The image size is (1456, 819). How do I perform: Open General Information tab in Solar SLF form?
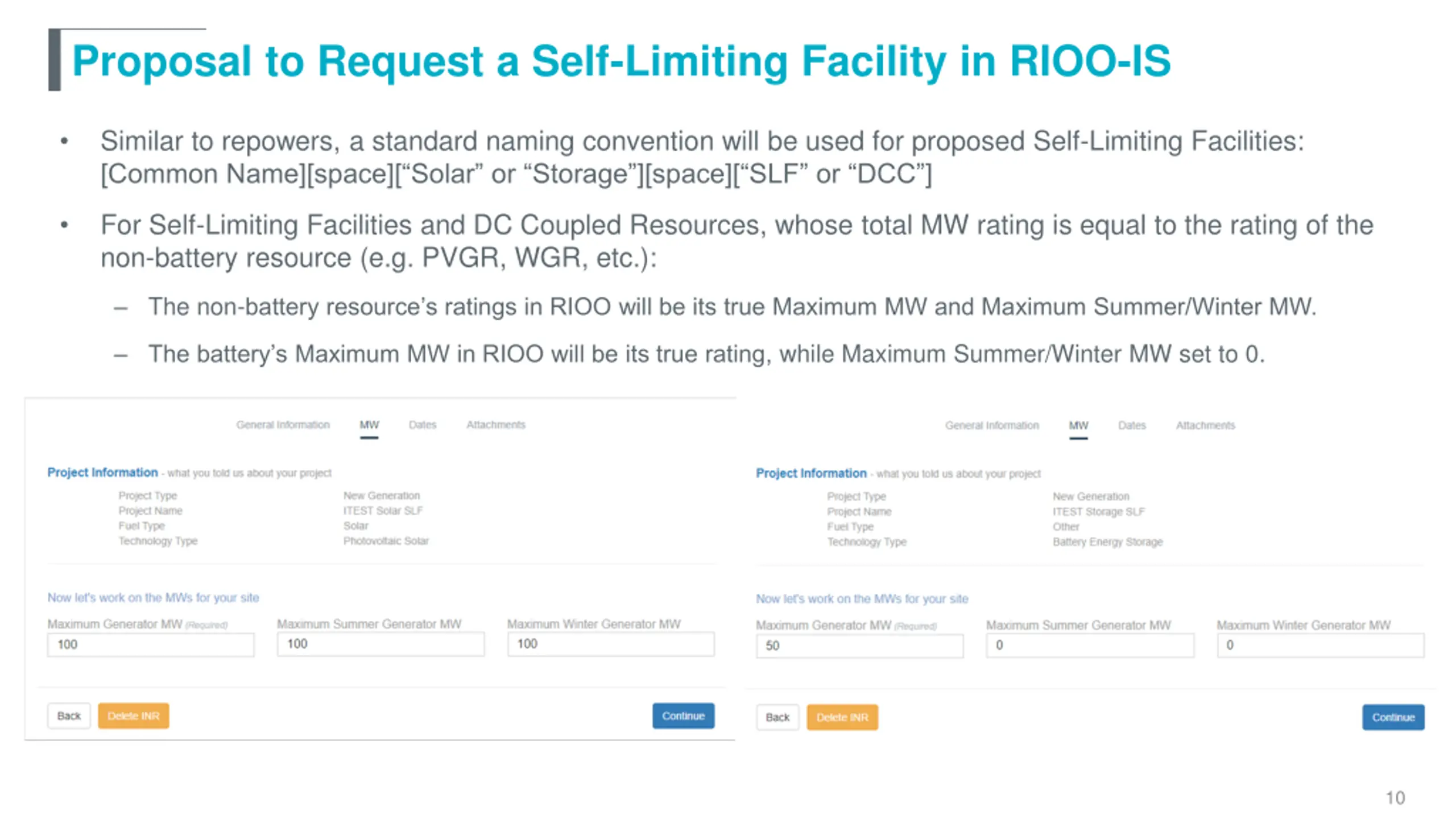[x=283, y=425]
